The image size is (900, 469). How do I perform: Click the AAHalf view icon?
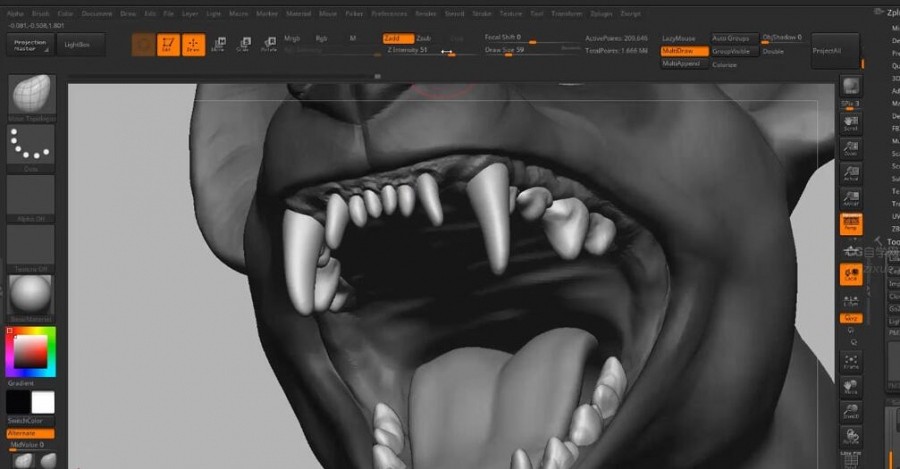coord(851,199)
